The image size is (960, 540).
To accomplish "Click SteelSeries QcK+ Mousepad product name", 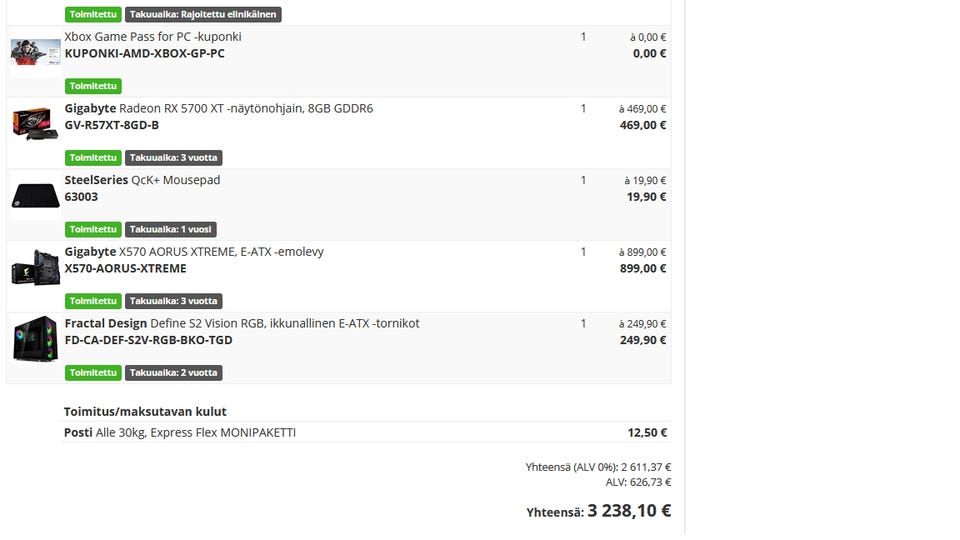I will (x=142, y=180).
